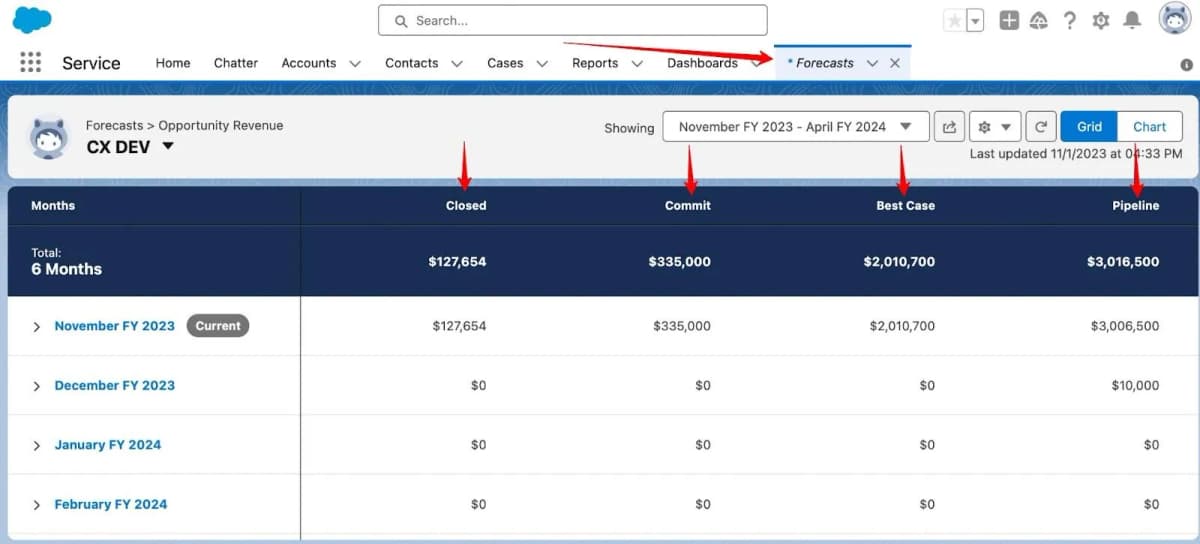Click the info icon at nav bar end
The width and height of the screenshot is (1200, 544).
pyautogui.click(x=1187, y=64)
